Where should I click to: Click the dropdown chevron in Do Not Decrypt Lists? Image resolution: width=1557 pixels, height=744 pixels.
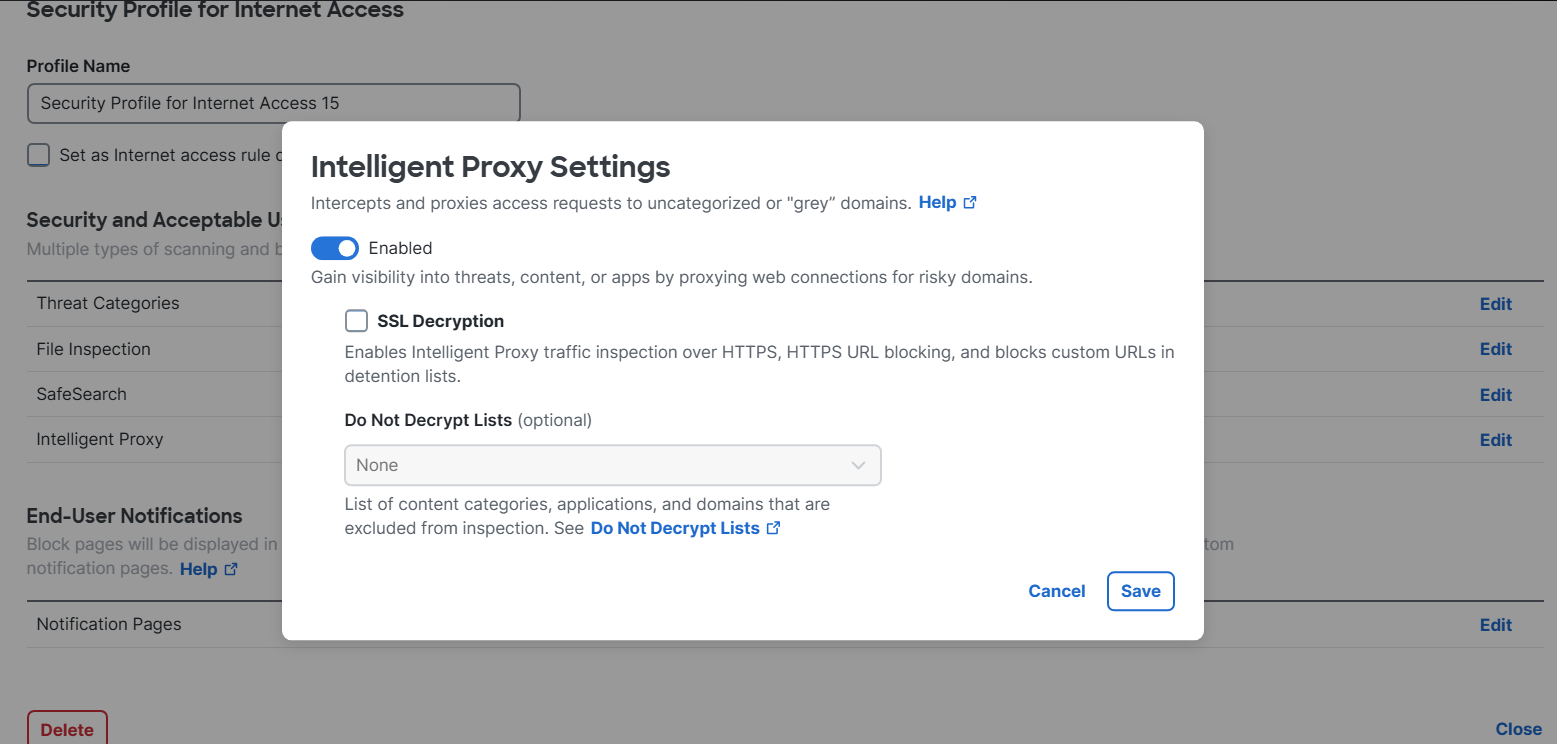pos(858,466)
